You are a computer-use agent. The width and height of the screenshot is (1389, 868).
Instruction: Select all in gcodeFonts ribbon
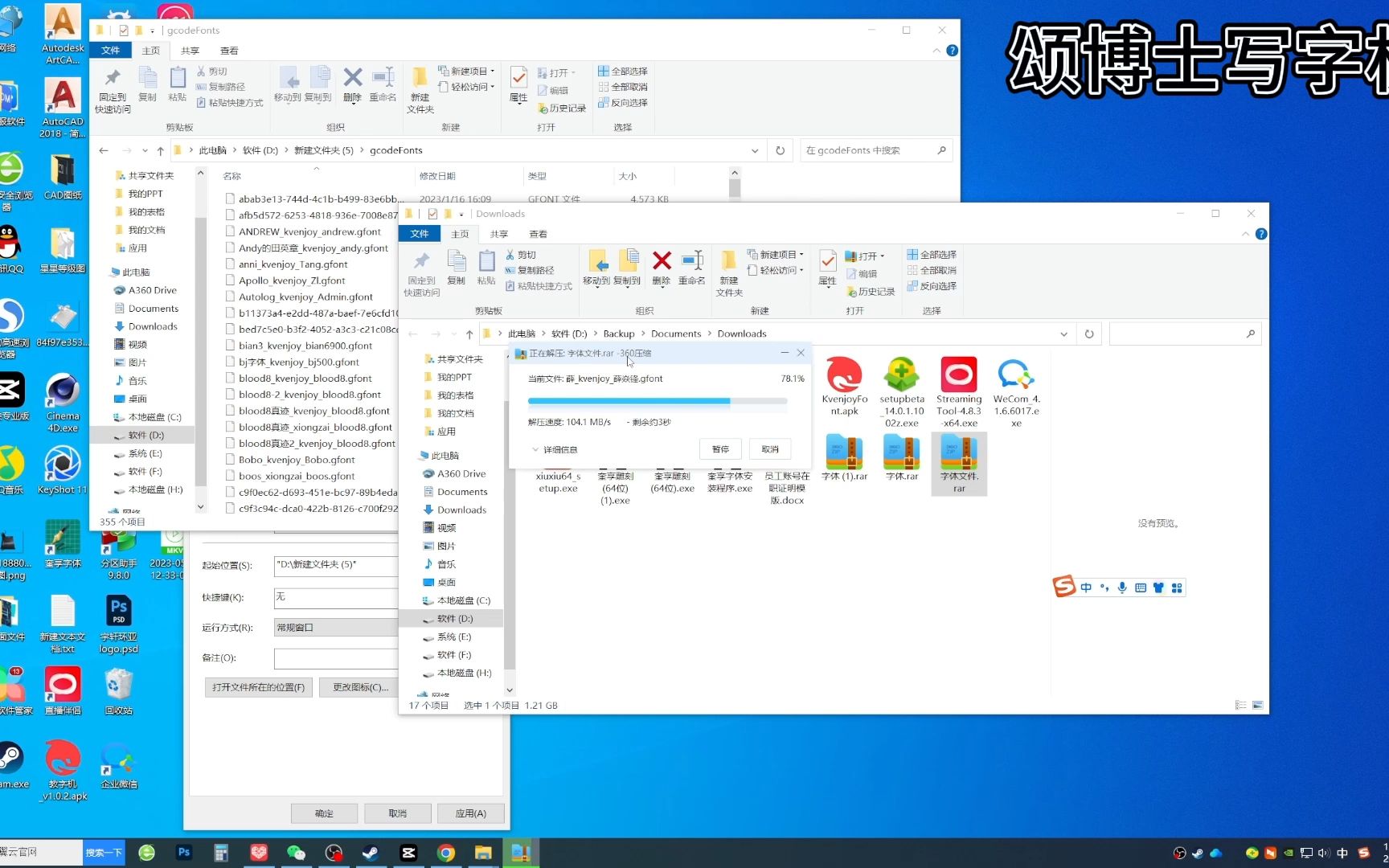(x=623, y=71)
